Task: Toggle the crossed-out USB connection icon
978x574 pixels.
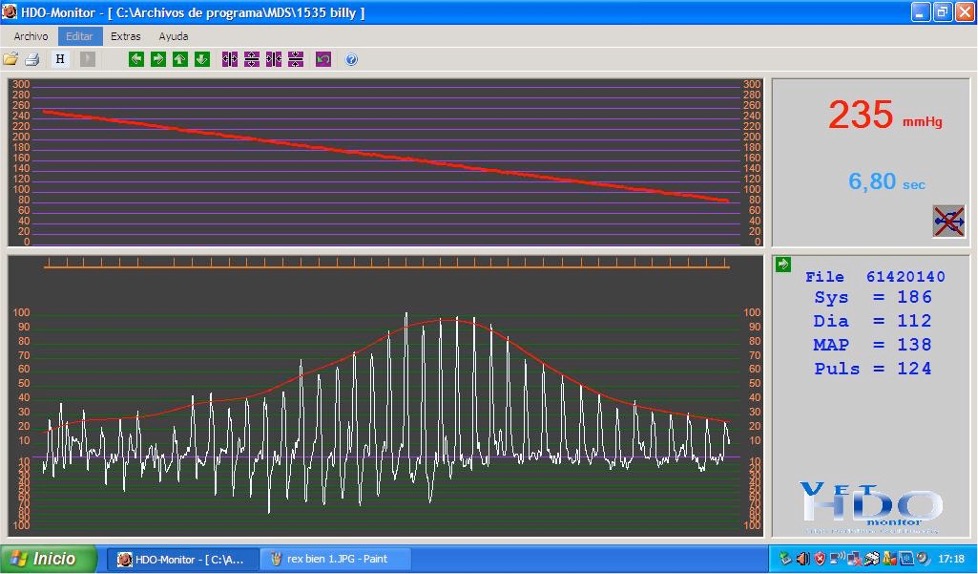Action: click(948, 221)
